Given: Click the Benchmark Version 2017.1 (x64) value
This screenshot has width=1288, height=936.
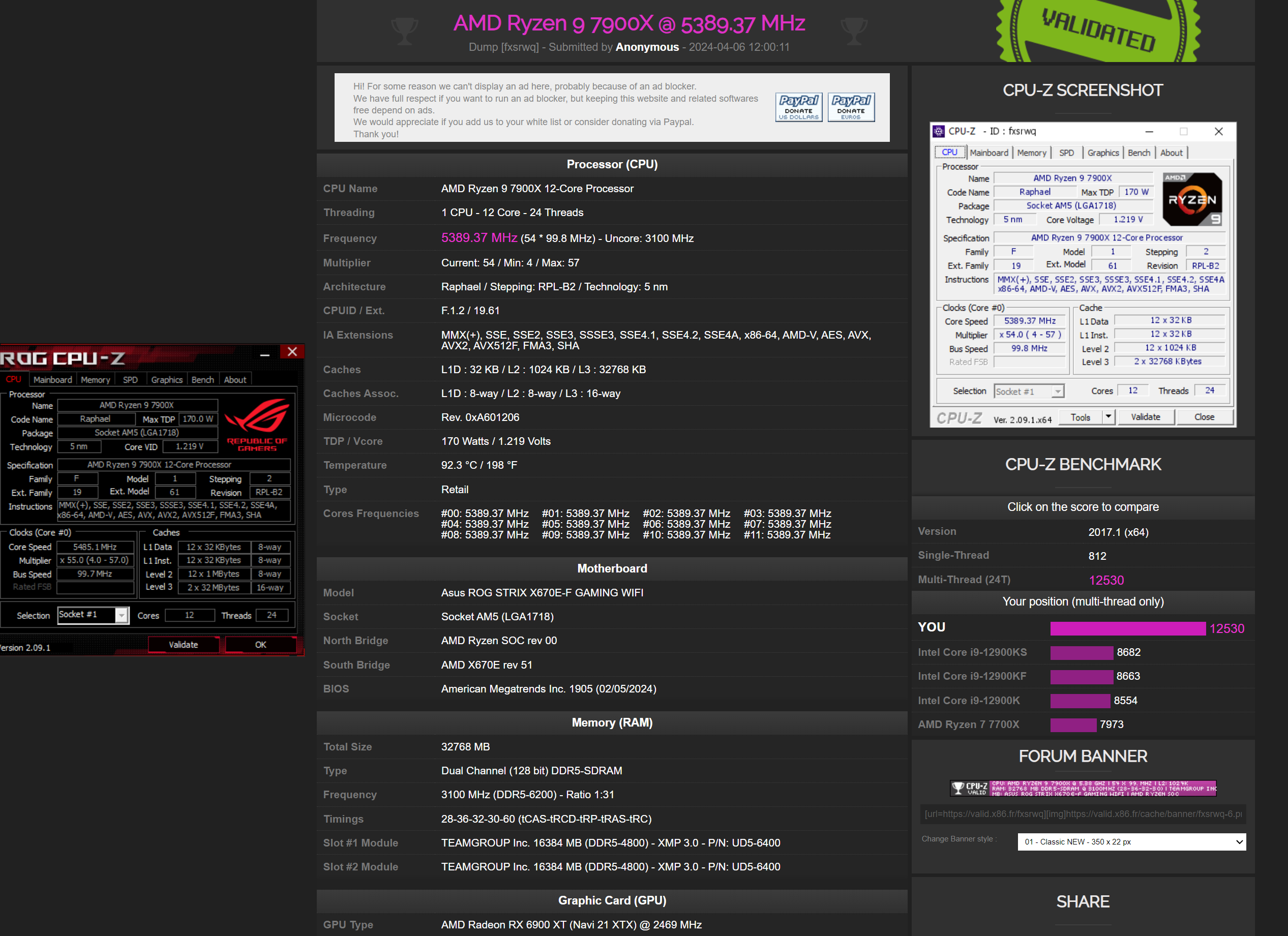Looking at the screenshot, I should click(x=1118, y=532).
